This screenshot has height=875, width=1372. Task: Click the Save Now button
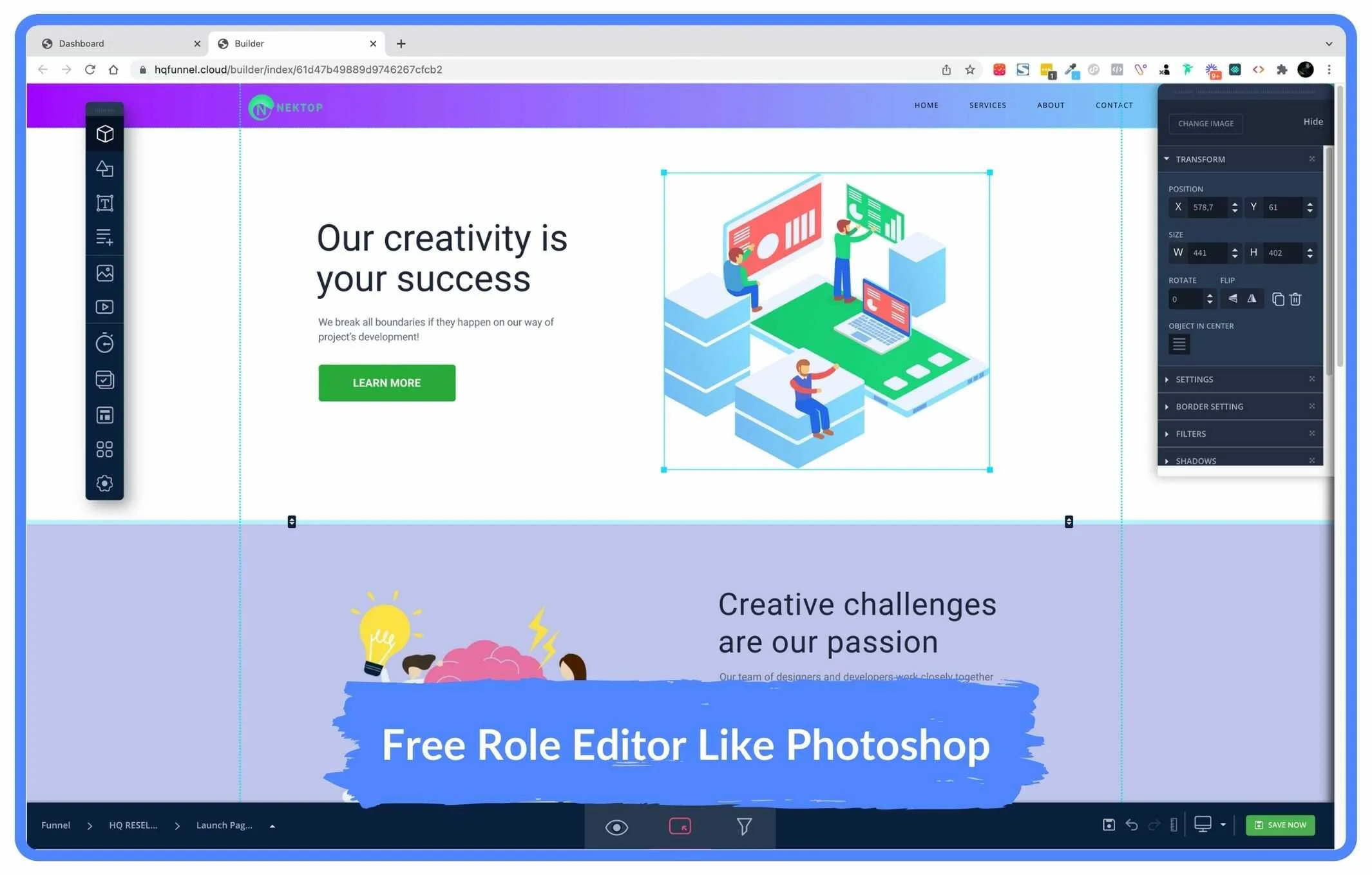click(x=1281, y=825)
